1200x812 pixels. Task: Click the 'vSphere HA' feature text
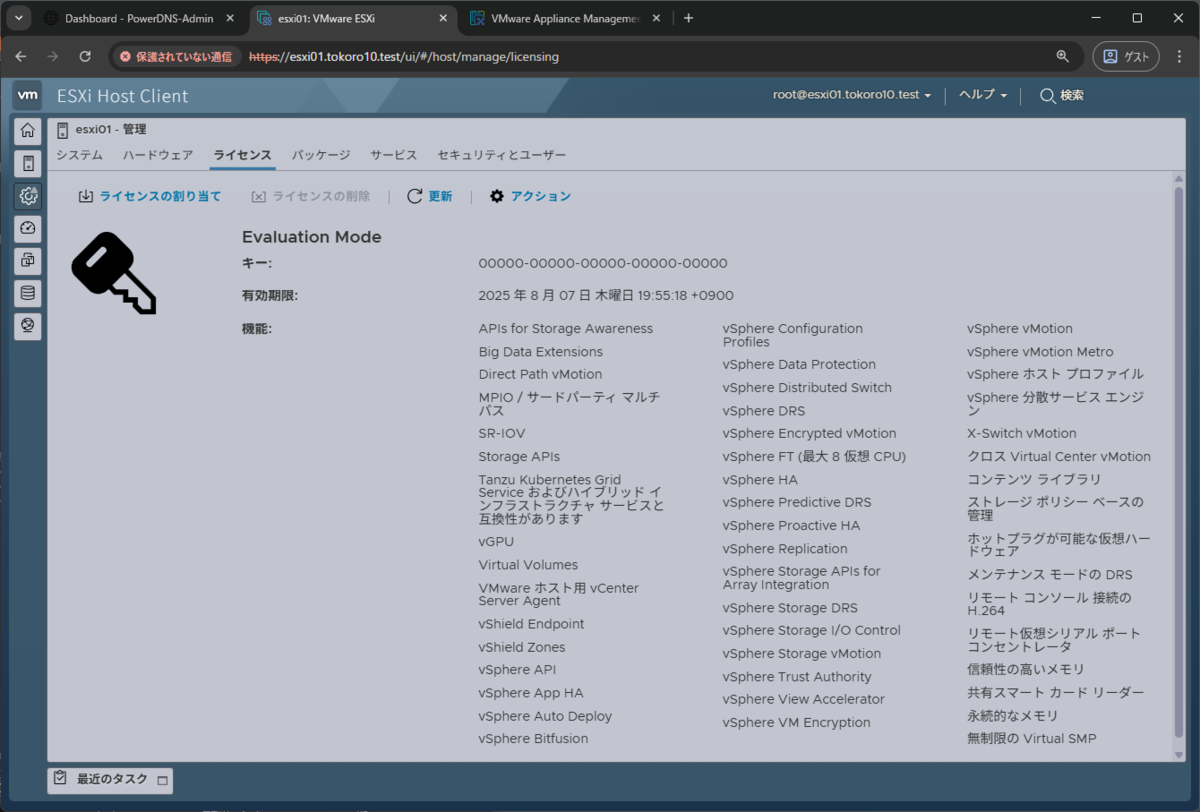[760, 480]
